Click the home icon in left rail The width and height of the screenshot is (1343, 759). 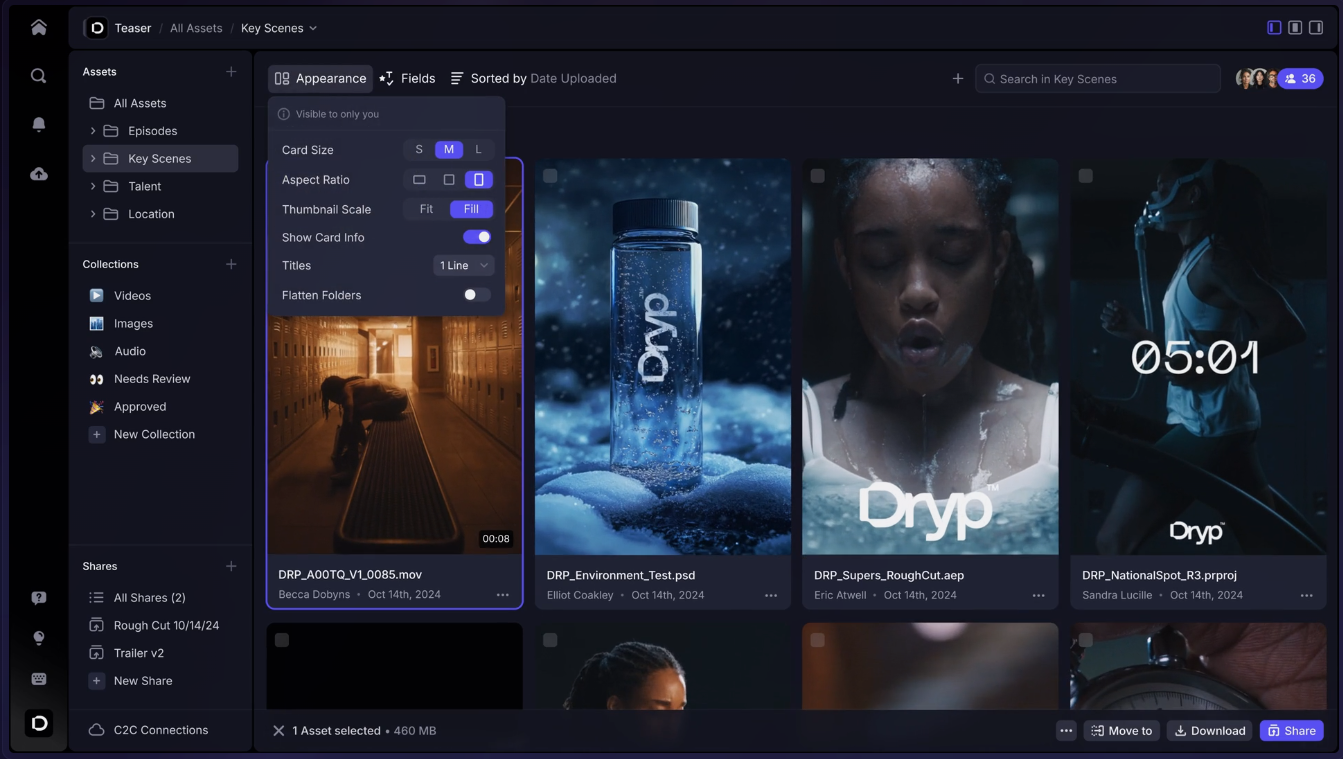[39, 28]
